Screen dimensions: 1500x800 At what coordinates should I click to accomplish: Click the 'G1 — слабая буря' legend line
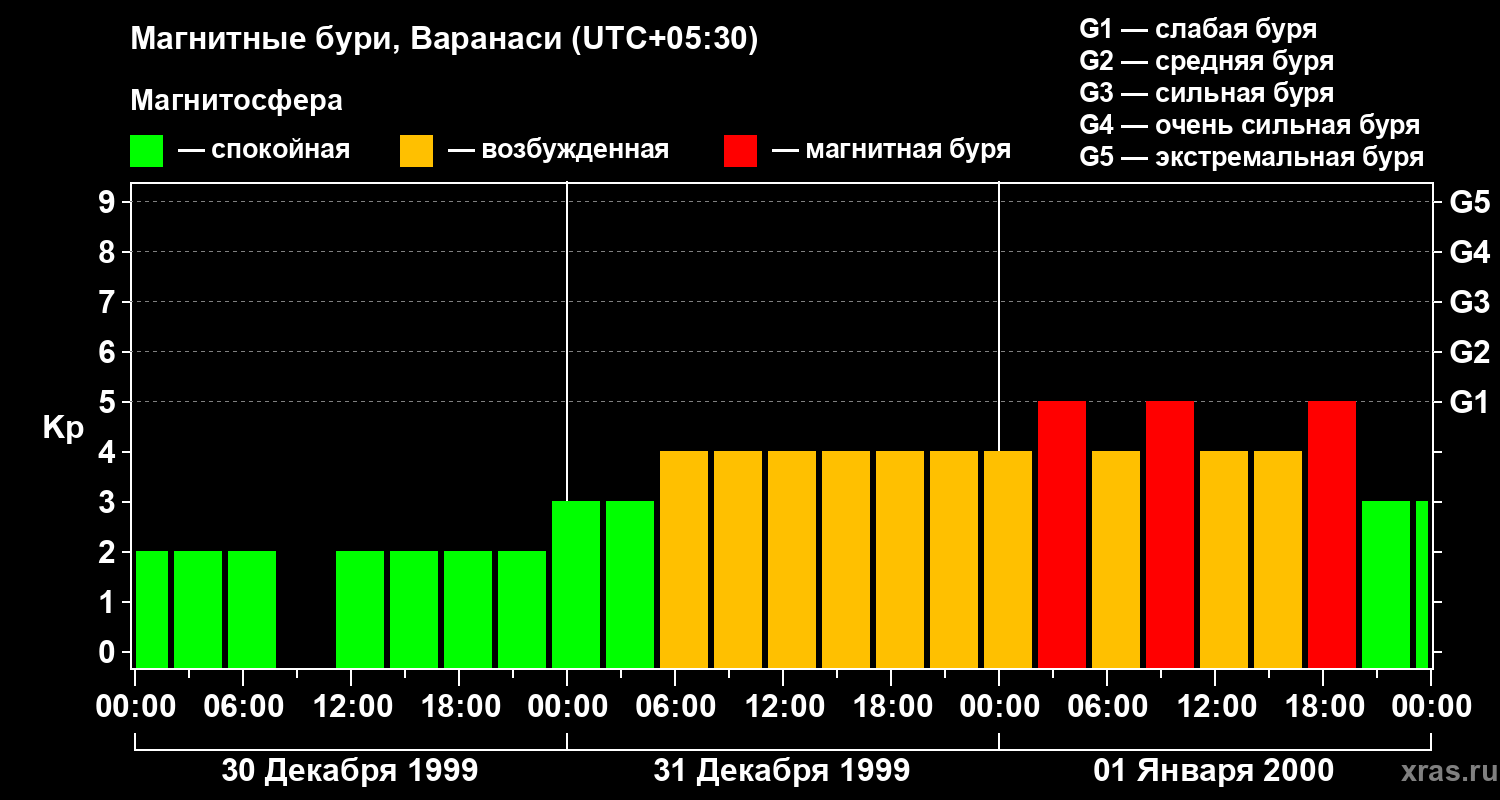point(1198,29)
